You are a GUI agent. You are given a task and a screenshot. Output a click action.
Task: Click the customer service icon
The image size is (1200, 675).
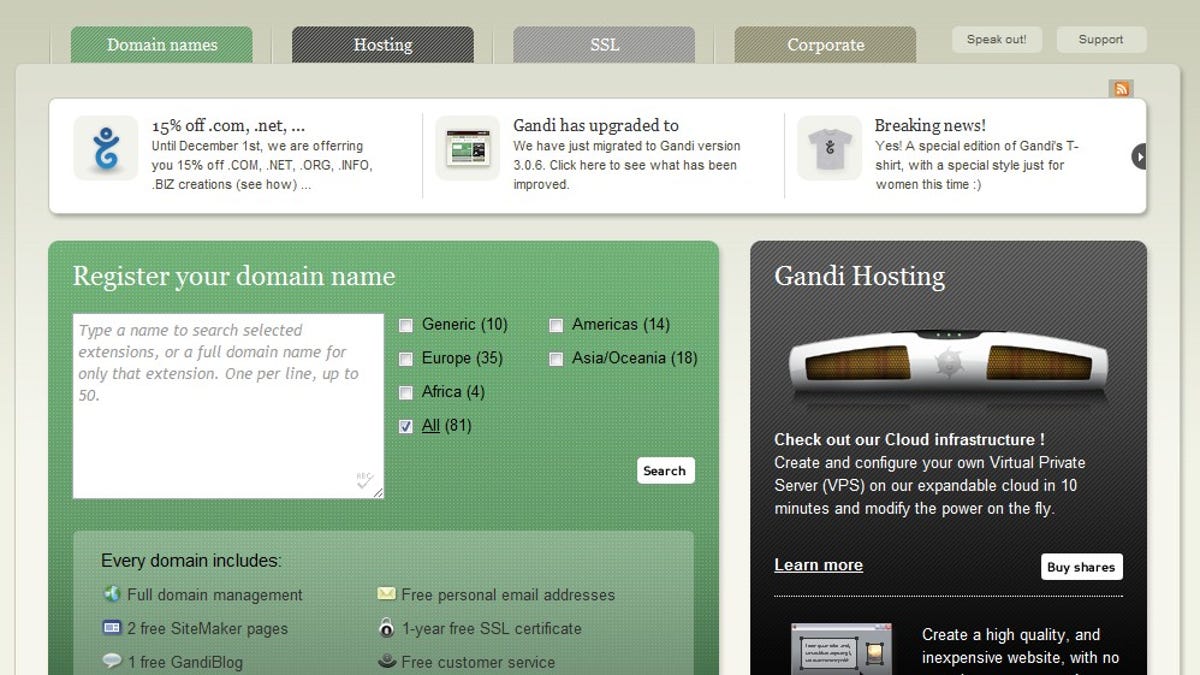click(386, 661)
